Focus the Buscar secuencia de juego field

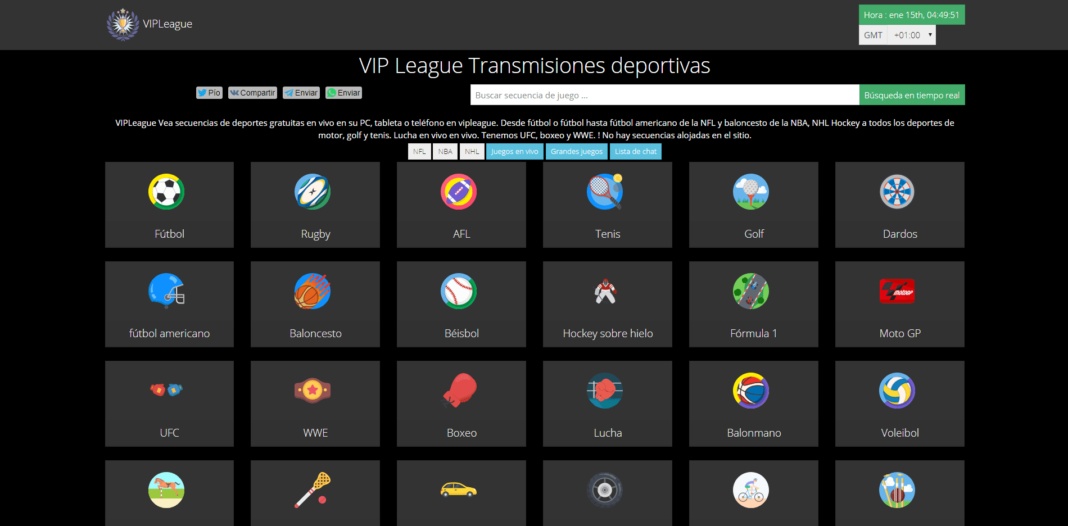click(664, 95)
